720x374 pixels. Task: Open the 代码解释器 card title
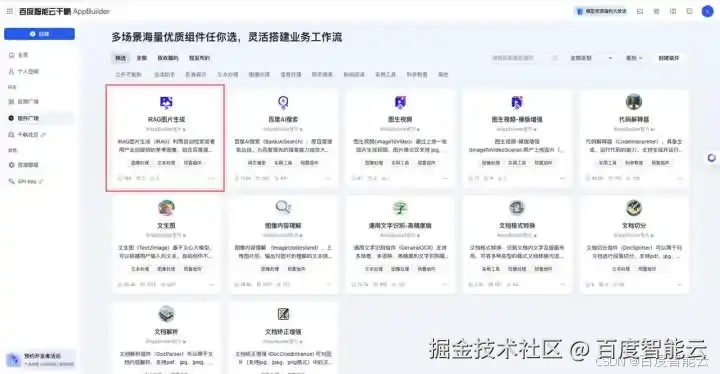click(x=634, y=119)
